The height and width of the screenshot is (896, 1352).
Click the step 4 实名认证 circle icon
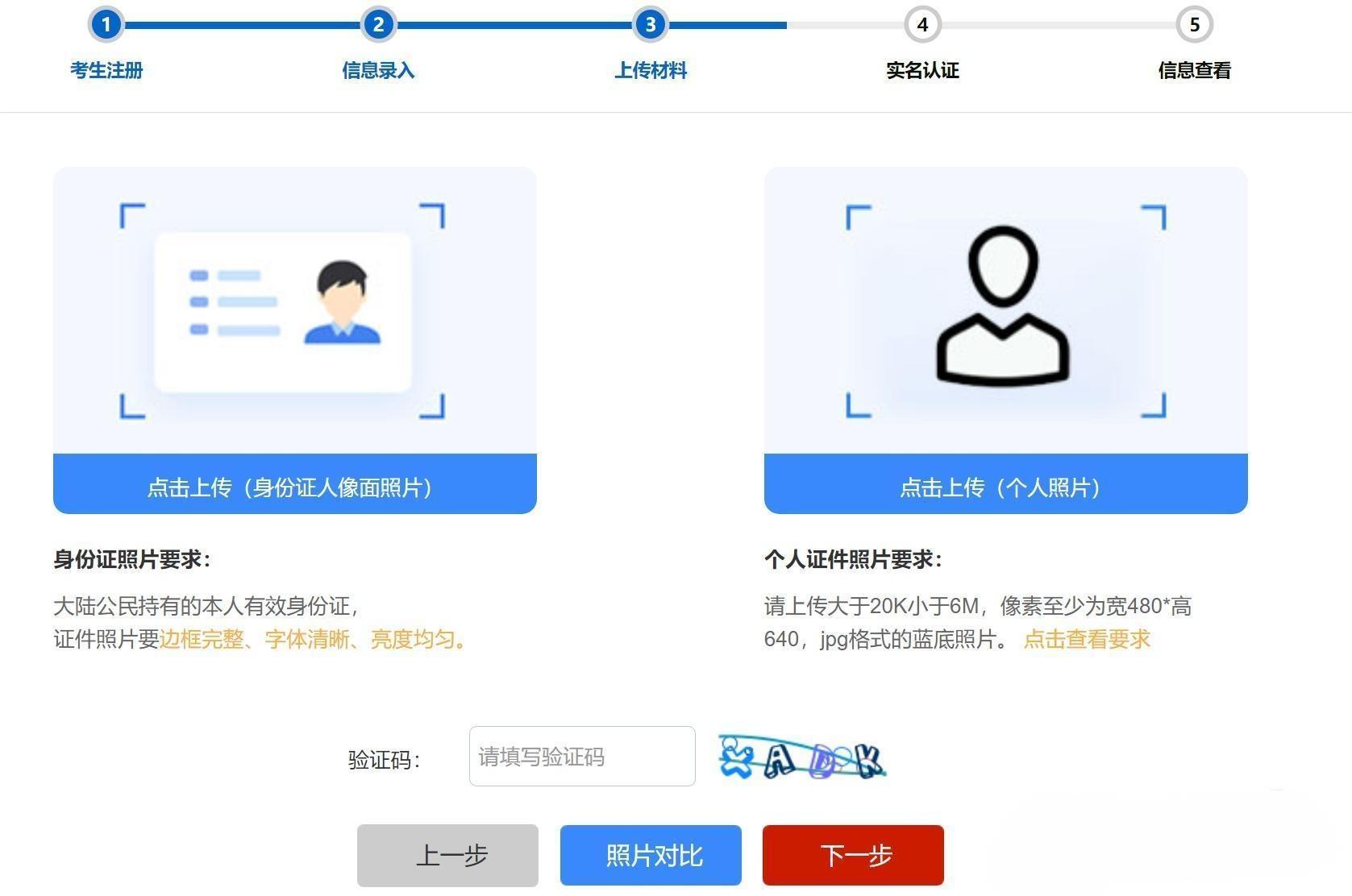pyautogui.click(x=922, y=24)
